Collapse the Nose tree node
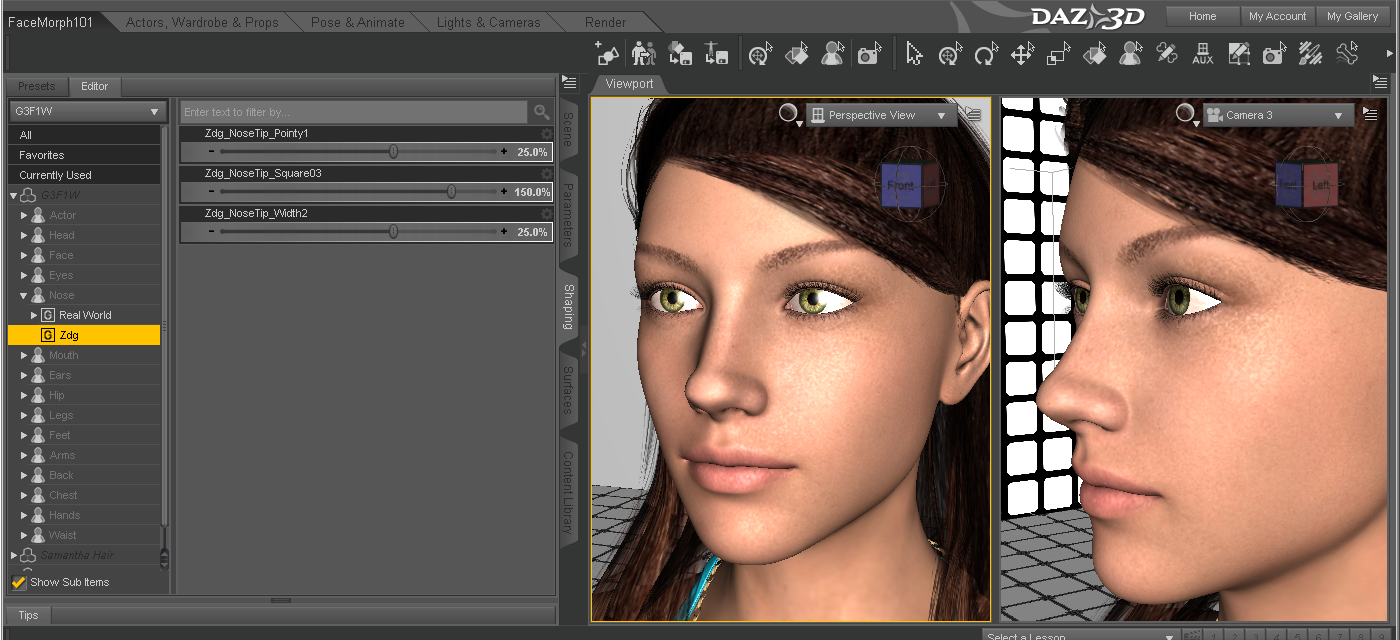This screenshot has height=640, width=1400. 24,295
